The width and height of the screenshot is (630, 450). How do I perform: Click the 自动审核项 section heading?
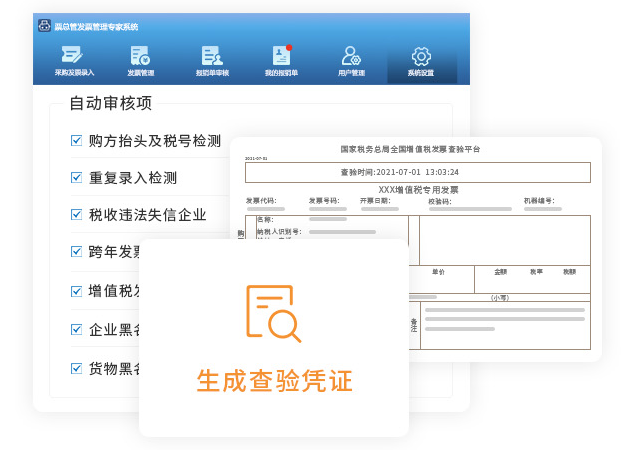(110, 103)
